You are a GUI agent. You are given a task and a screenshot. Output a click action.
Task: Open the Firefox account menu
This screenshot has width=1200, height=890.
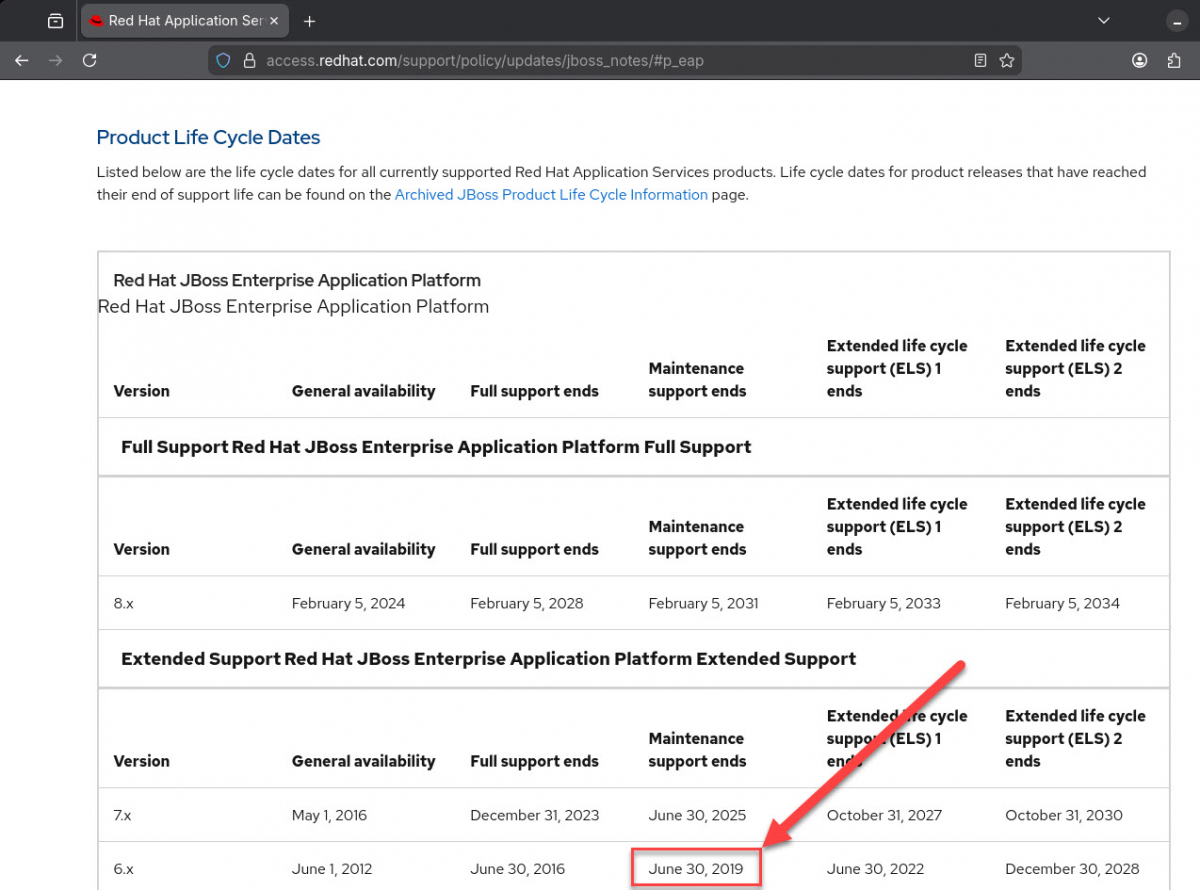coord(1139,61)
